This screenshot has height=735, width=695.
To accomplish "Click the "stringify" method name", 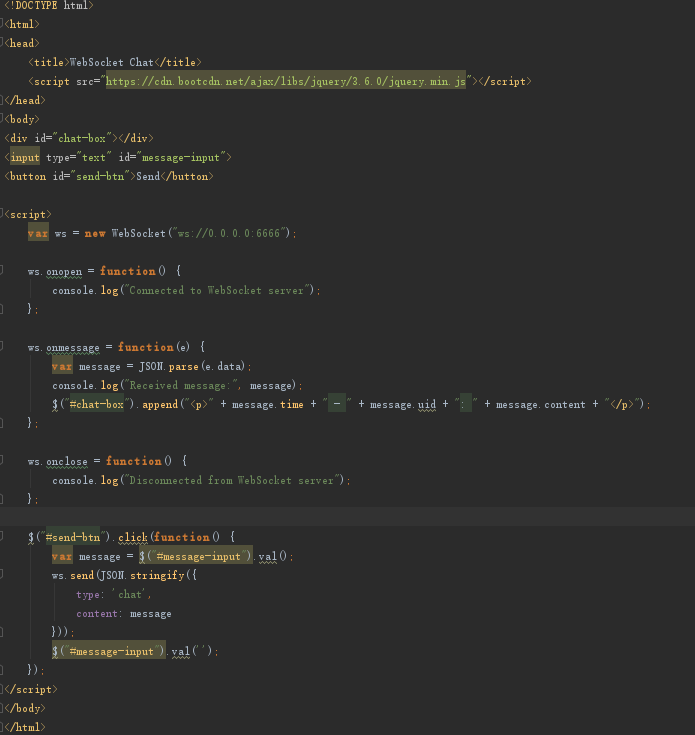I will coord(157,576).
